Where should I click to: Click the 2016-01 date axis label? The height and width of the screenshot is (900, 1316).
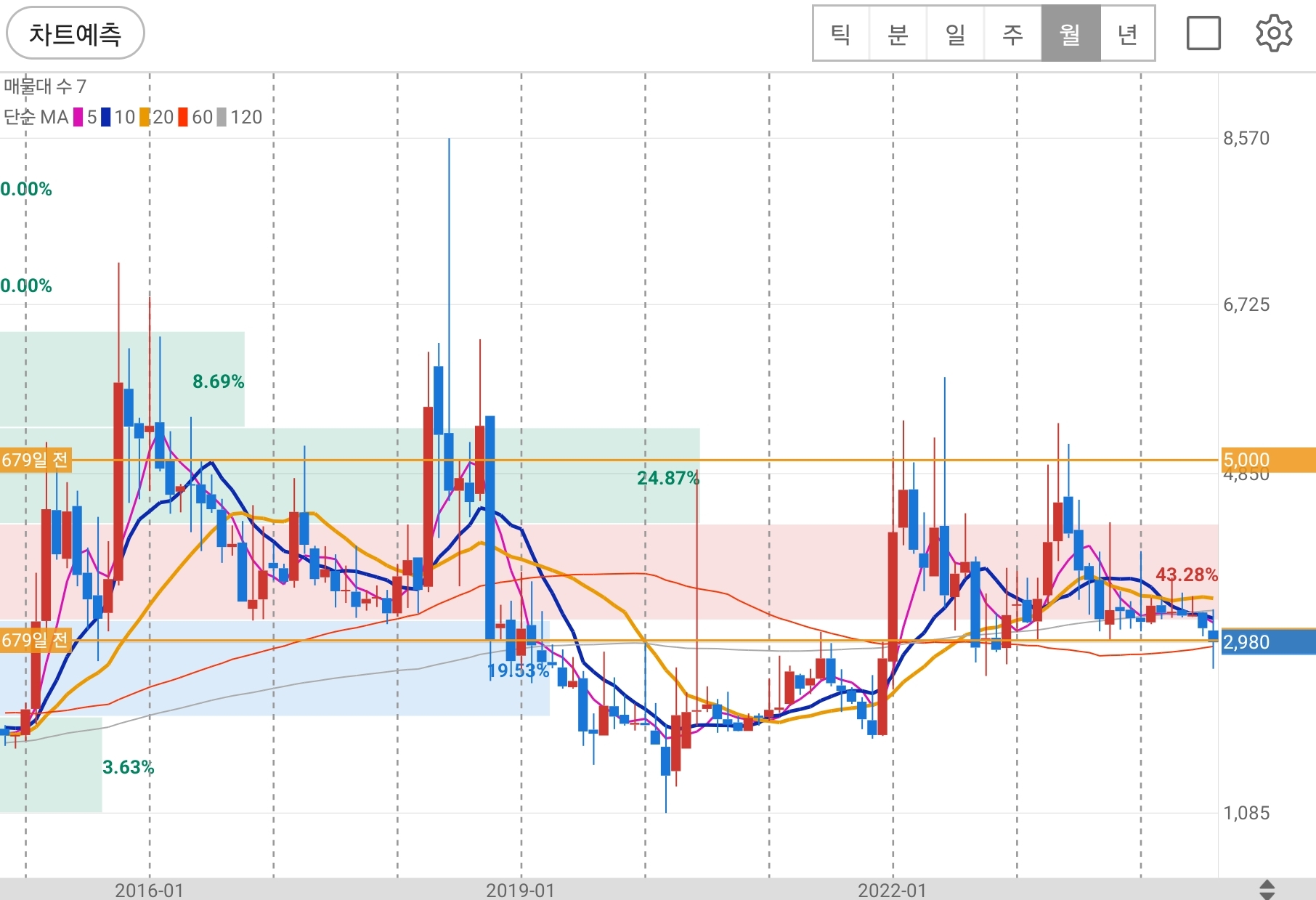[x=149, y=890]
